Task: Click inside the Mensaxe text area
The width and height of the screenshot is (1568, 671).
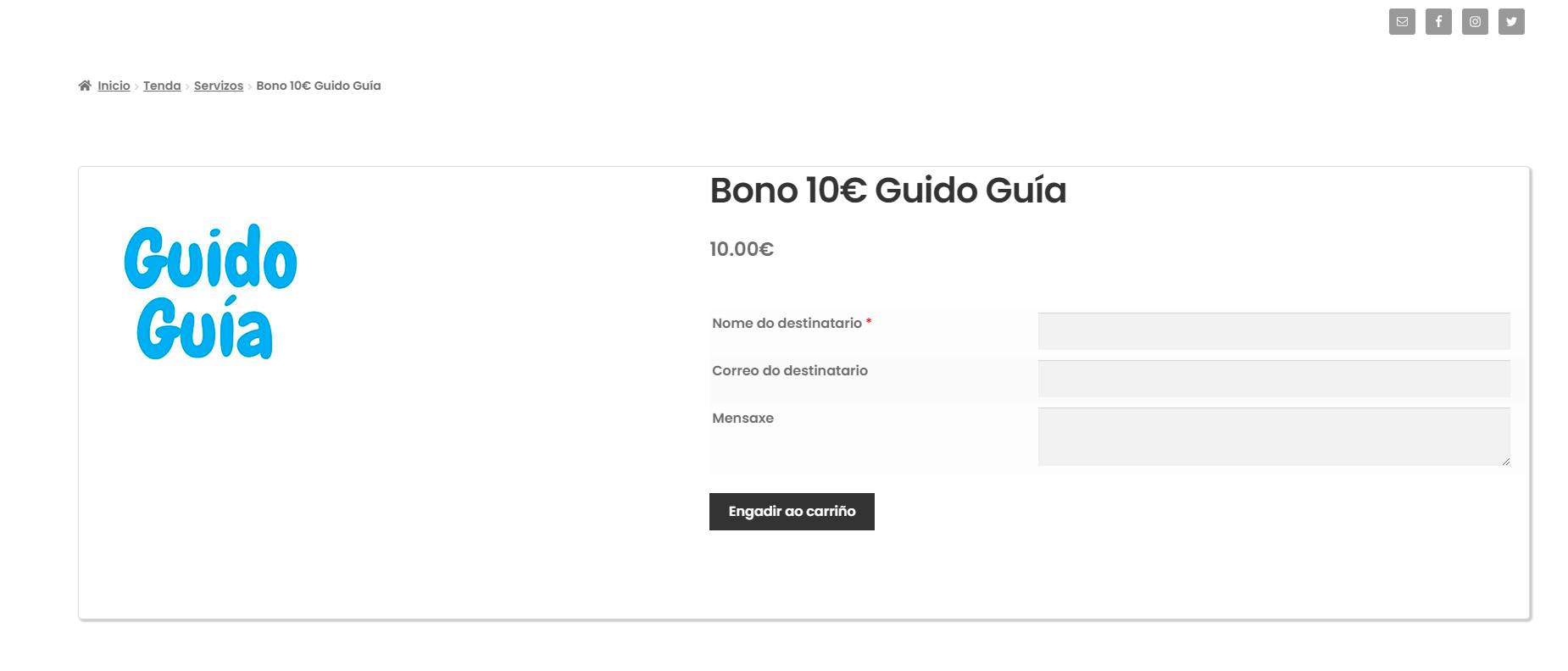Action: coord(1273,436)
